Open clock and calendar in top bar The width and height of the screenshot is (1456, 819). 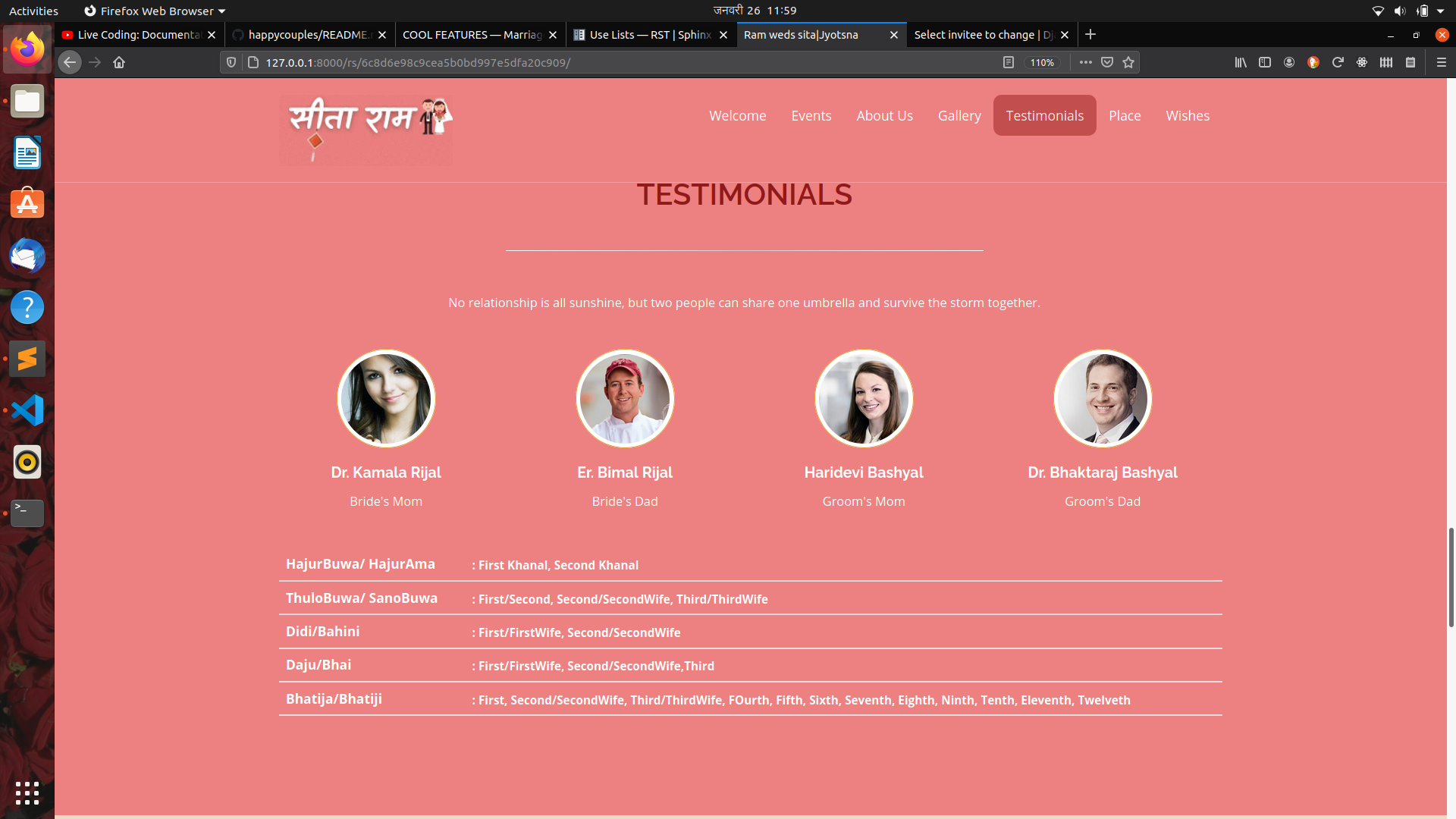pyautogui.click(x=755, y=11)
